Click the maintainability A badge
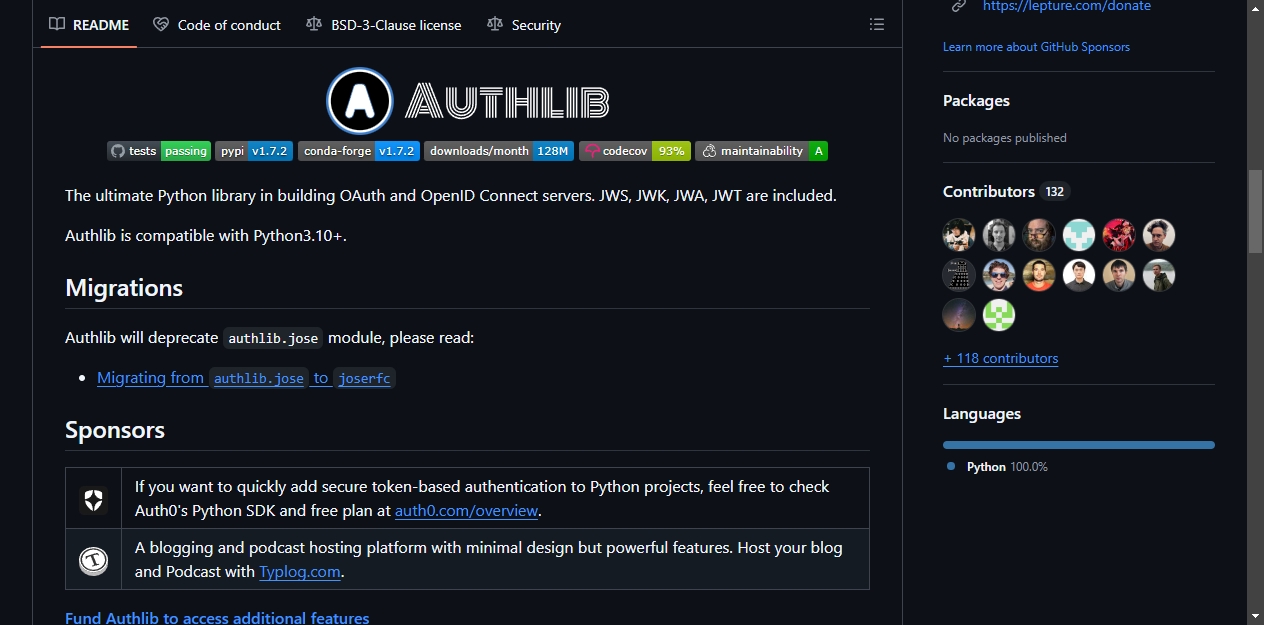This screenshot has width=1264, height=625. [x=761, y=151]
